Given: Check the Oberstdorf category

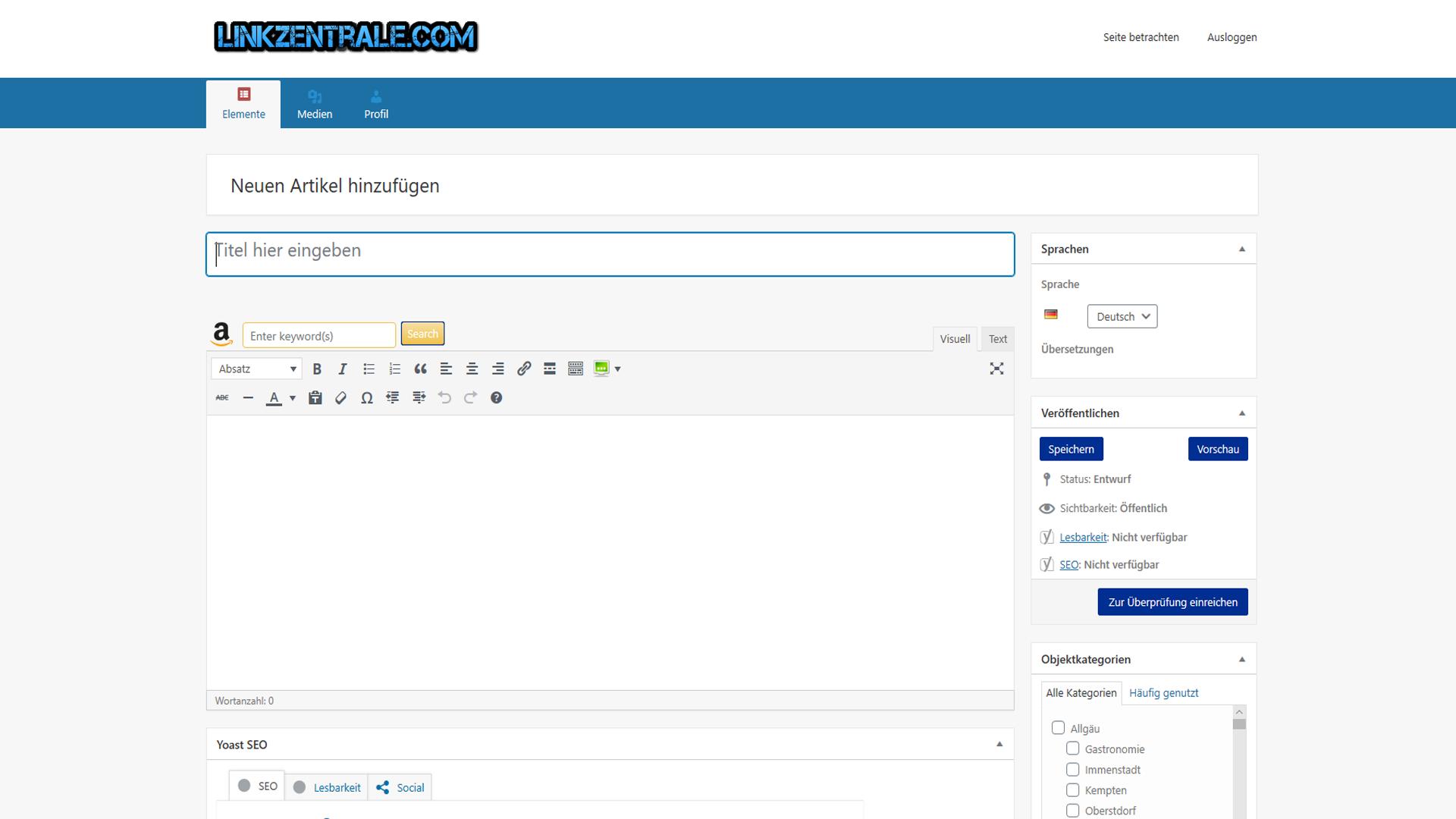Looking at the screenshot, I should (x=1073, y=810).
